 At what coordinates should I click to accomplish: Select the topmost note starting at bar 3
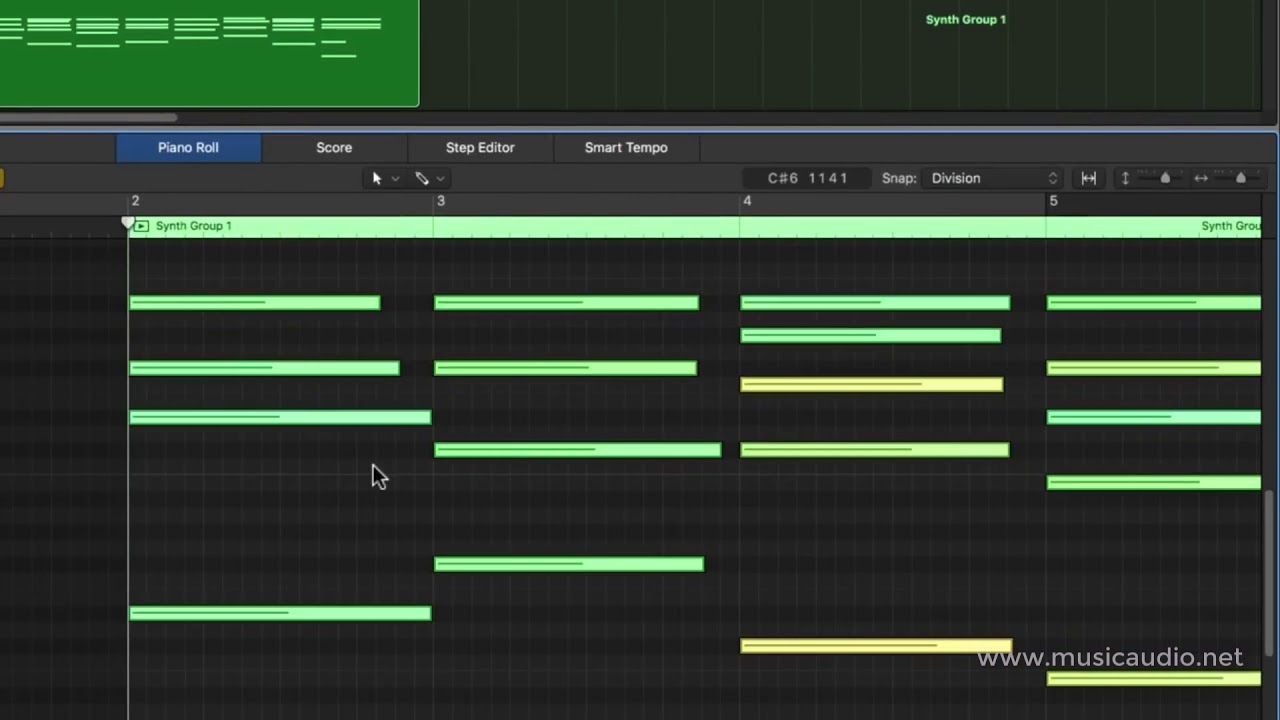pos(567,303)
